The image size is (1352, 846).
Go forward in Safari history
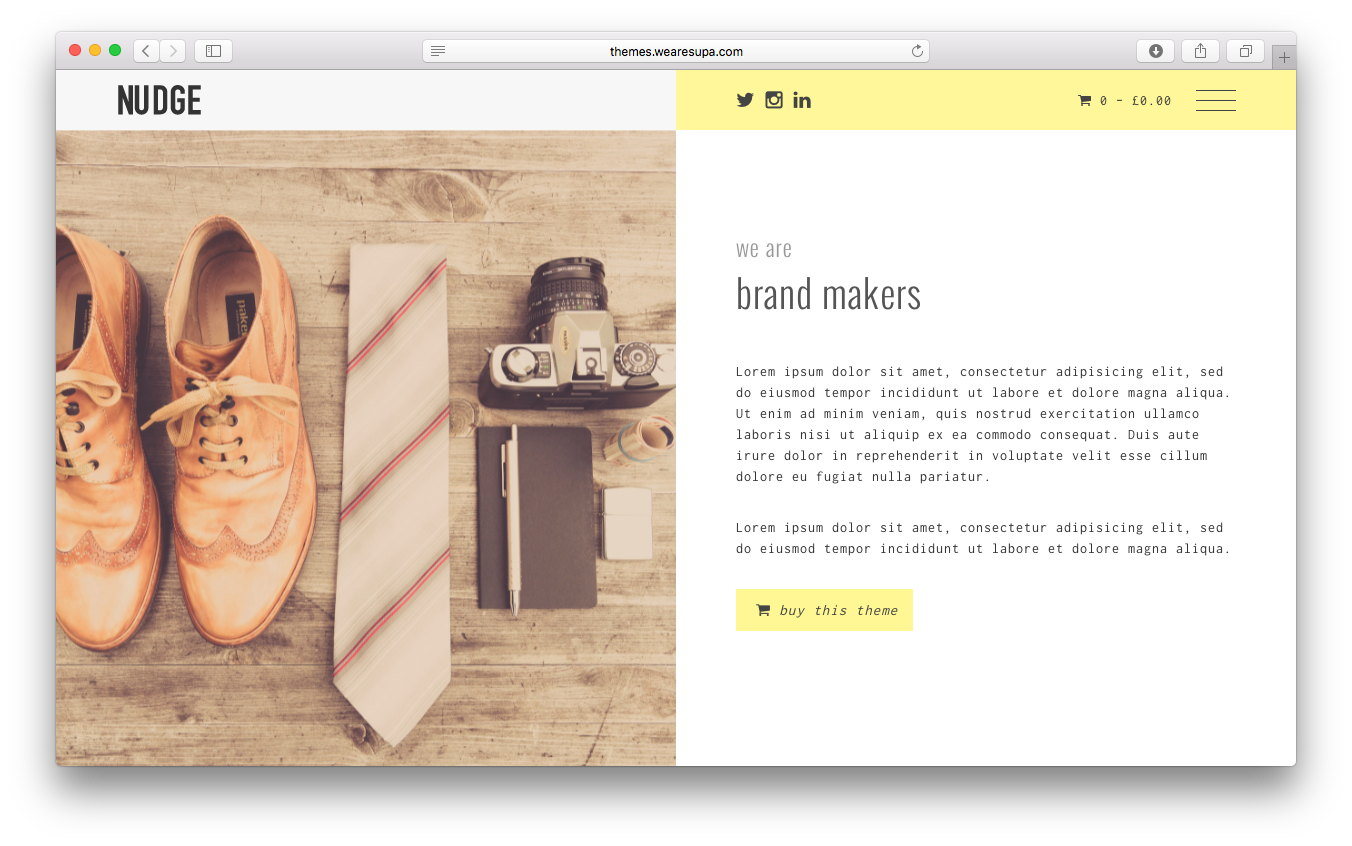pyautogui.click(x=173, y=51)
